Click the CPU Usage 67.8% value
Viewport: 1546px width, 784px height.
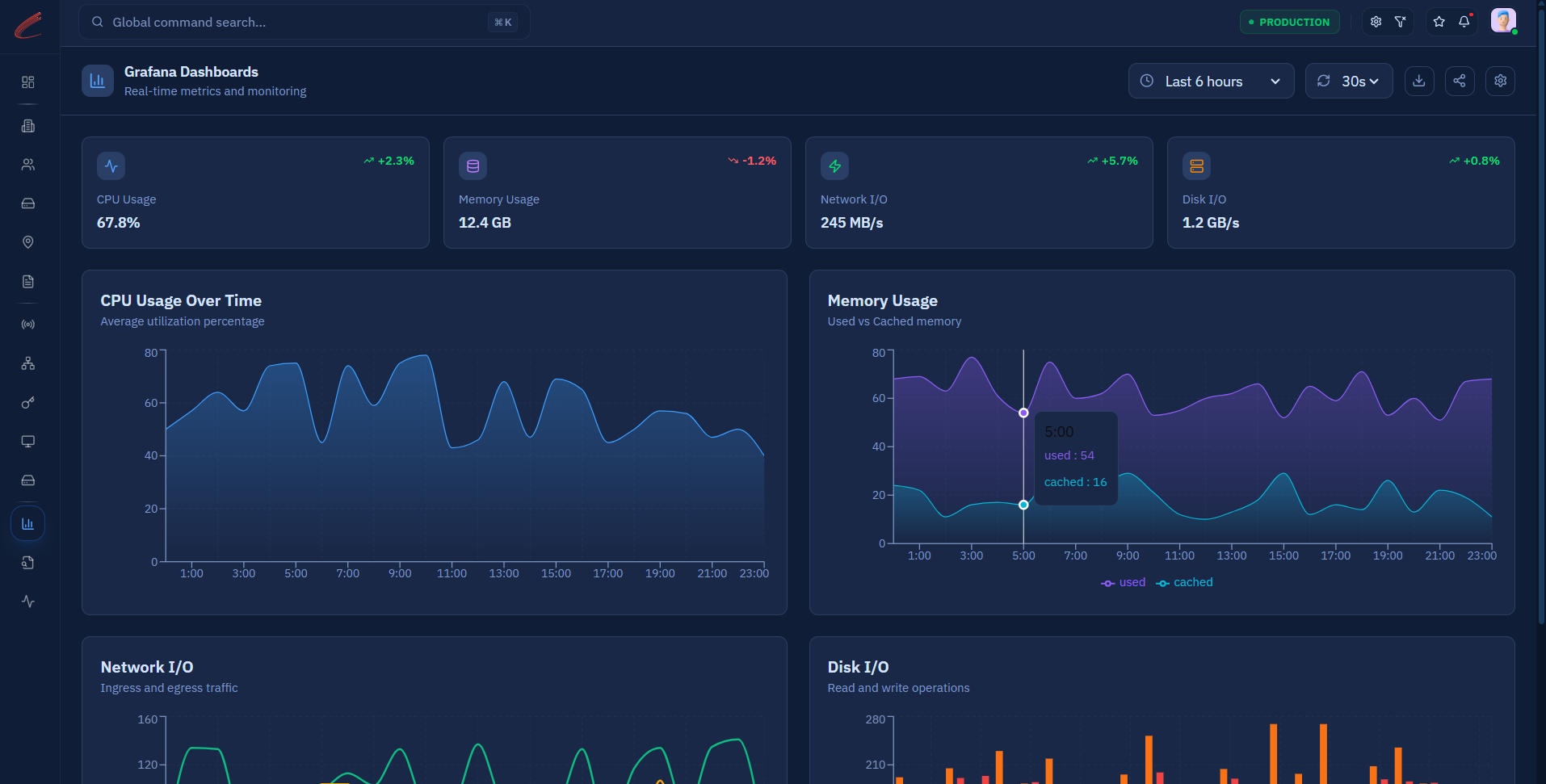pos(119,223)
